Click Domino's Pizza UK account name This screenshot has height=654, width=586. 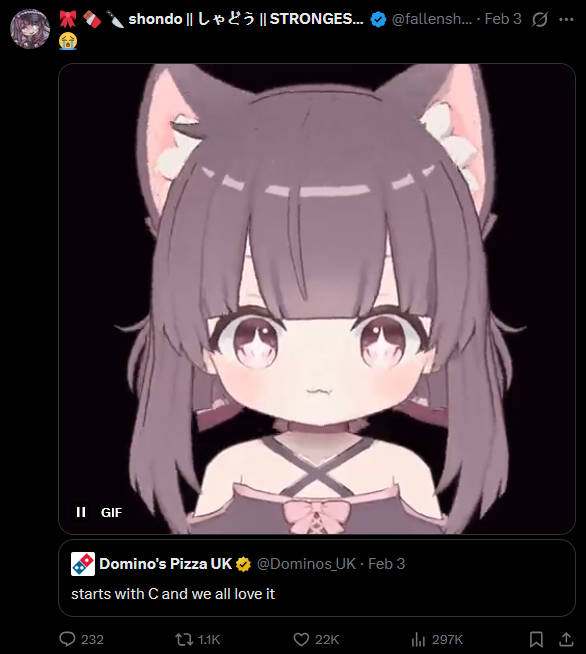point(166,564)
